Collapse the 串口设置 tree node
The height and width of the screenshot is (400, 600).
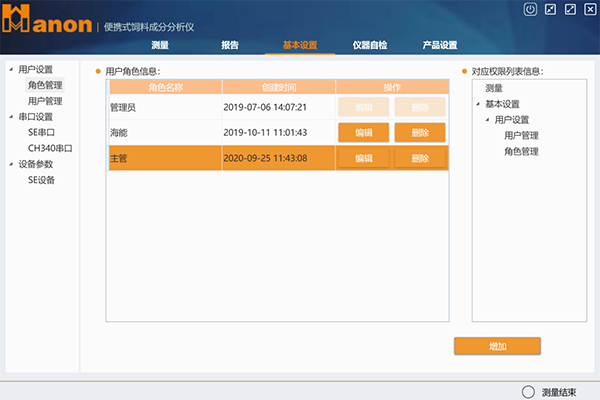tap(11, 117)
